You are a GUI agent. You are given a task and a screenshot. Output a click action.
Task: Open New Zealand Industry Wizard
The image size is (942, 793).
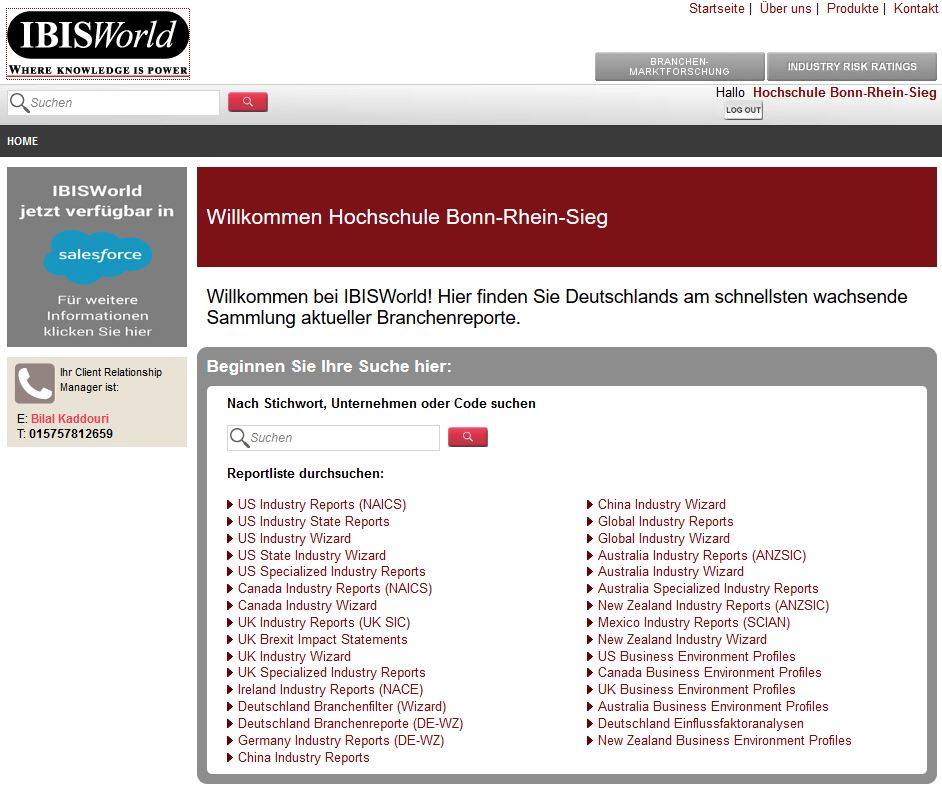(682, 639)
